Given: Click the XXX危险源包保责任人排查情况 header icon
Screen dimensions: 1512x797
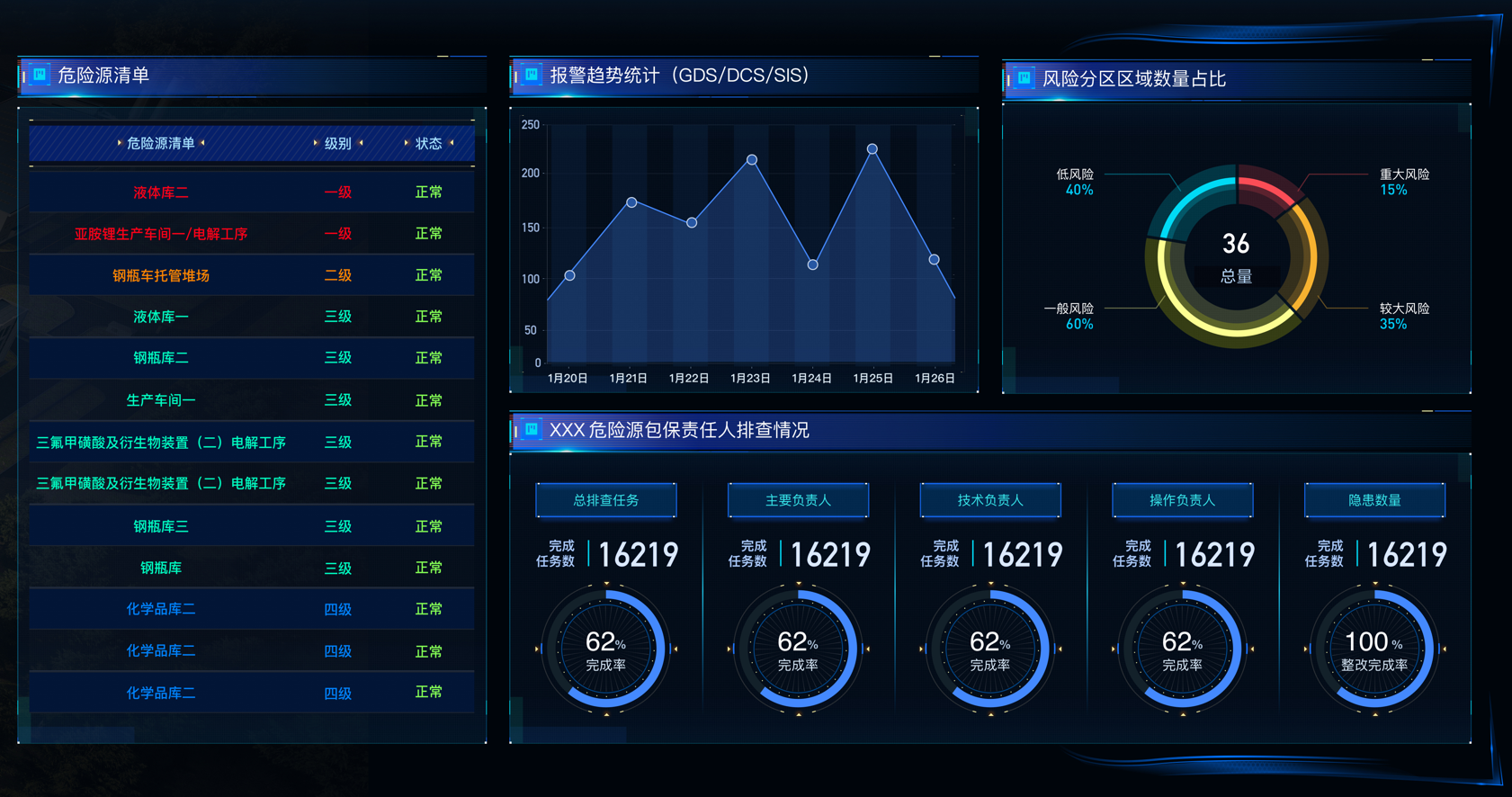Looking at the screenshot, I should tap(532, 430).
